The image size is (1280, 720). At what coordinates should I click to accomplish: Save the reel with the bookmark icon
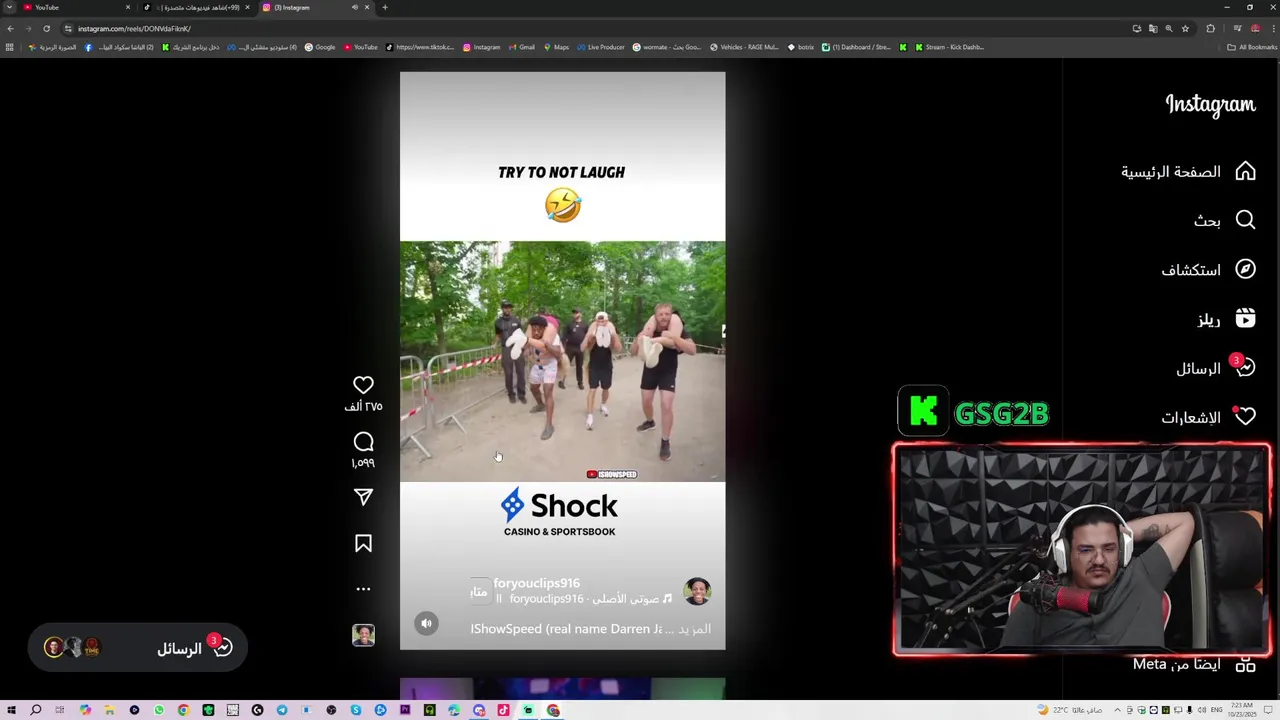point(363,543)
